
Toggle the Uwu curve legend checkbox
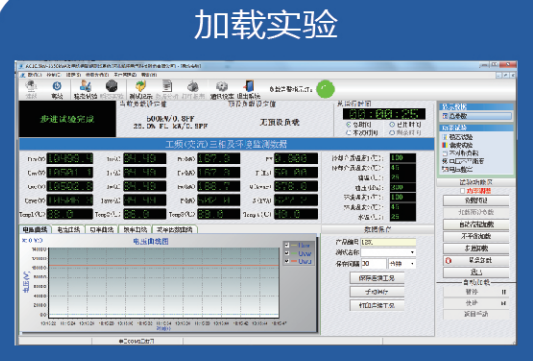click(x=287, y=261)
